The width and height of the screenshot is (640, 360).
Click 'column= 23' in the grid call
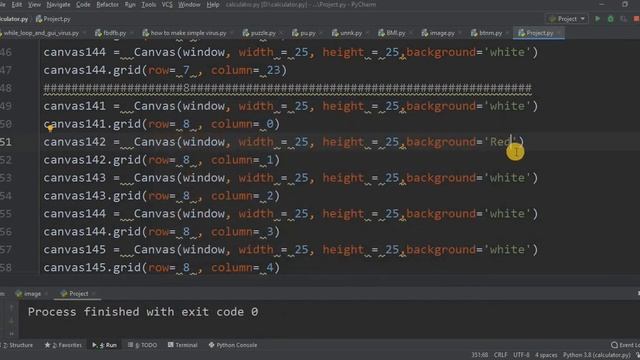pyautogui.click(x=245, y=70)
